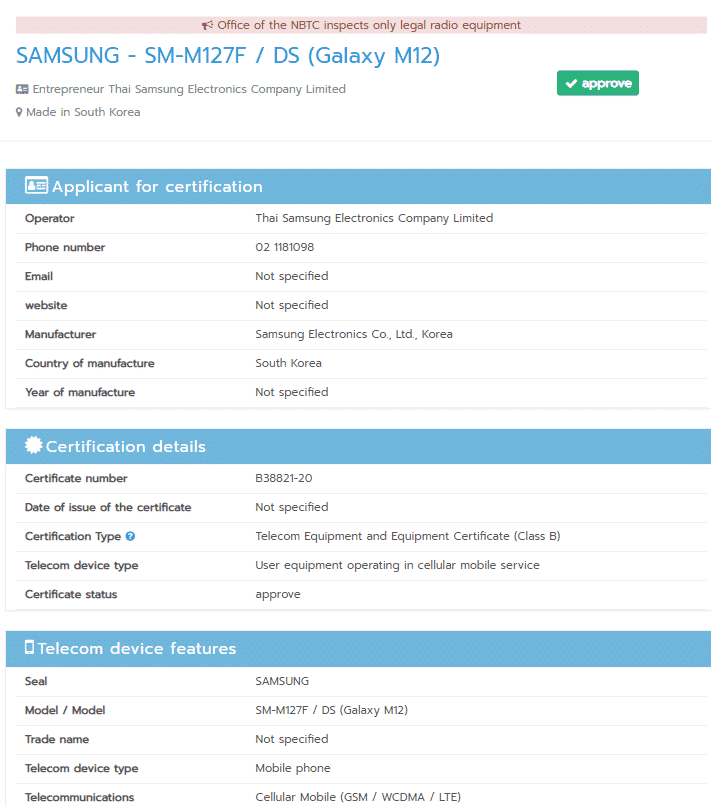Click the certificate number B38821-20

284,479
